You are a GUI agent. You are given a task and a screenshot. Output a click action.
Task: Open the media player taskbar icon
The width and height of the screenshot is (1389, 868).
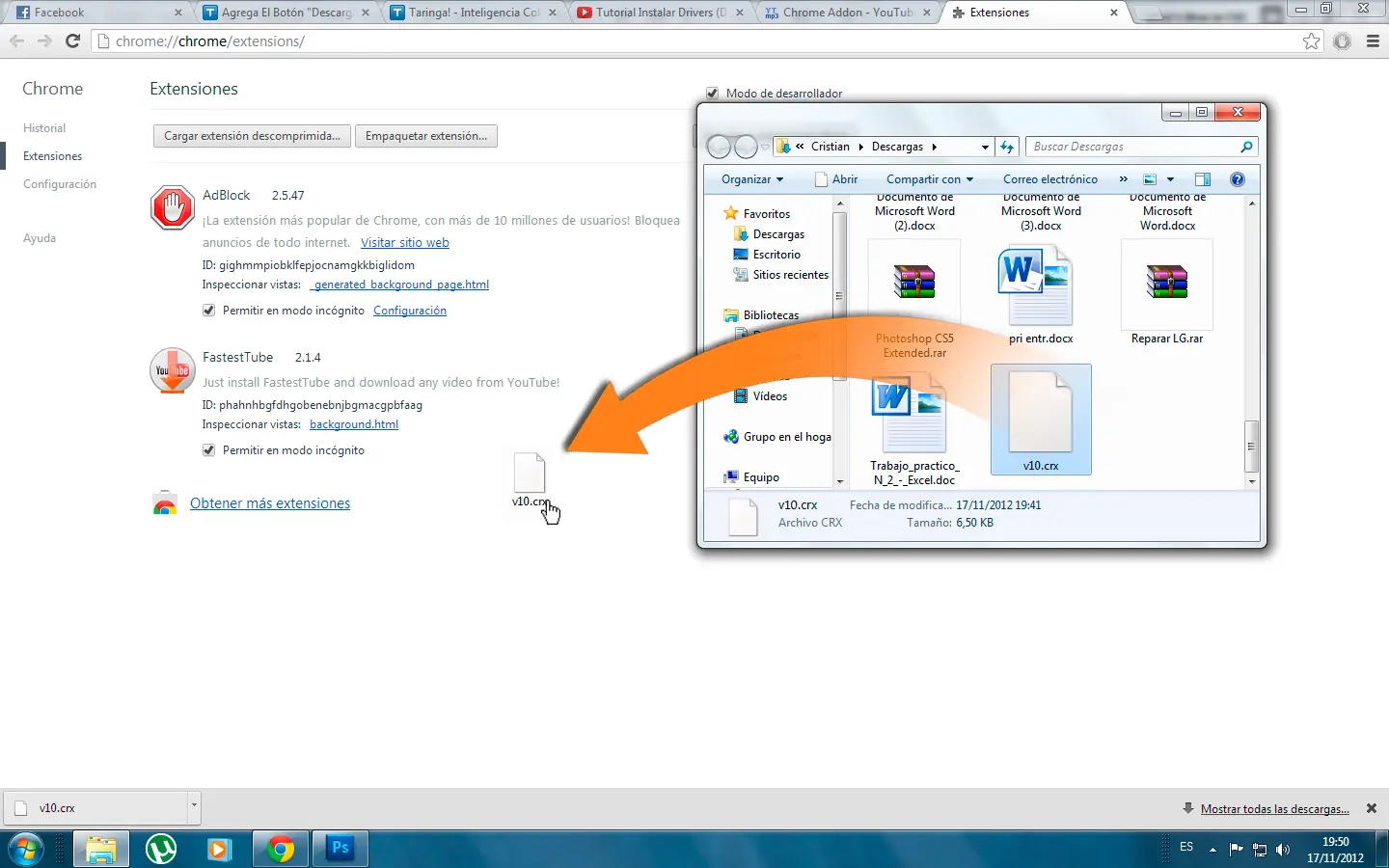221,850
